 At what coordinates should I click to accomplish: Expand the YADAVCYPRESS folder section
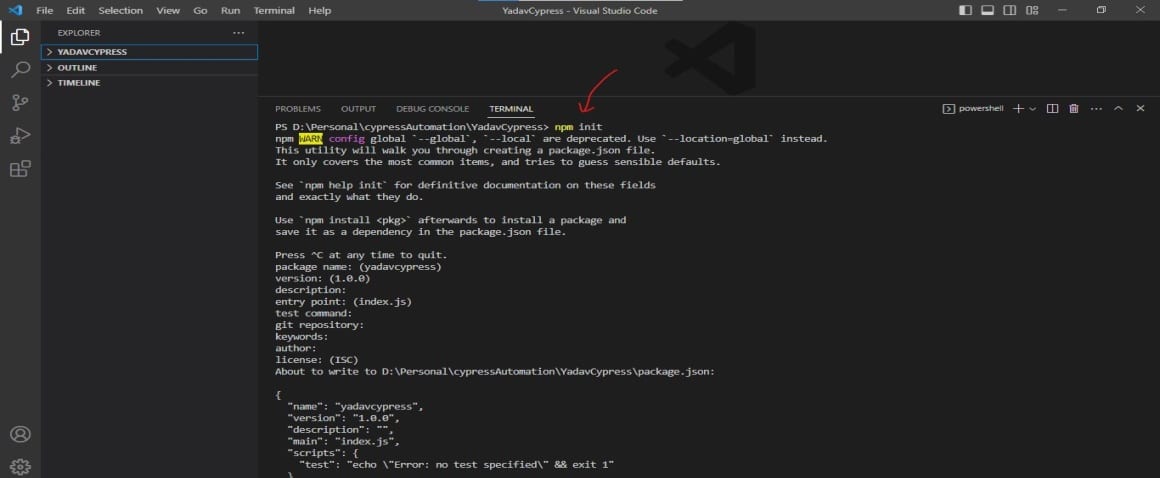(149, 52)
